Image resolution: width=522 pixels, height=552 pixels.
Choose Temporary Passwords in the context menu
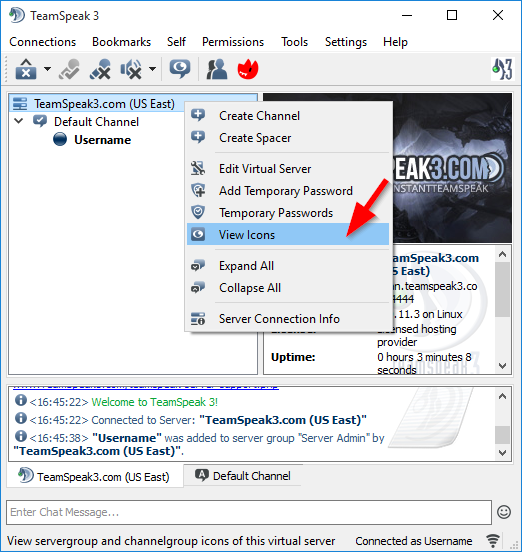[288, 213]
